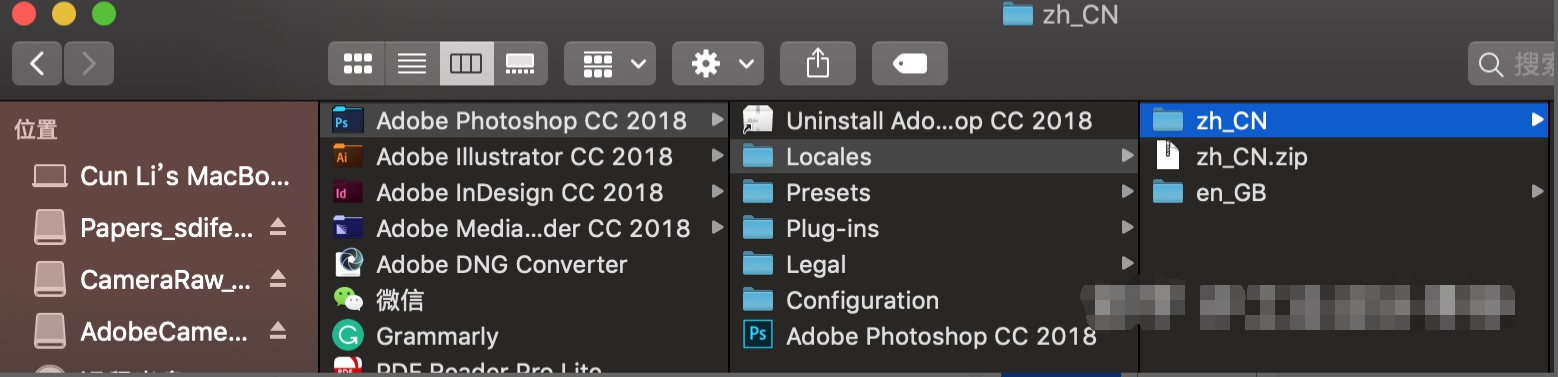1558x377 pixels.
Task: Click the Share toolbar icon
Action: [x=818, y=64]
